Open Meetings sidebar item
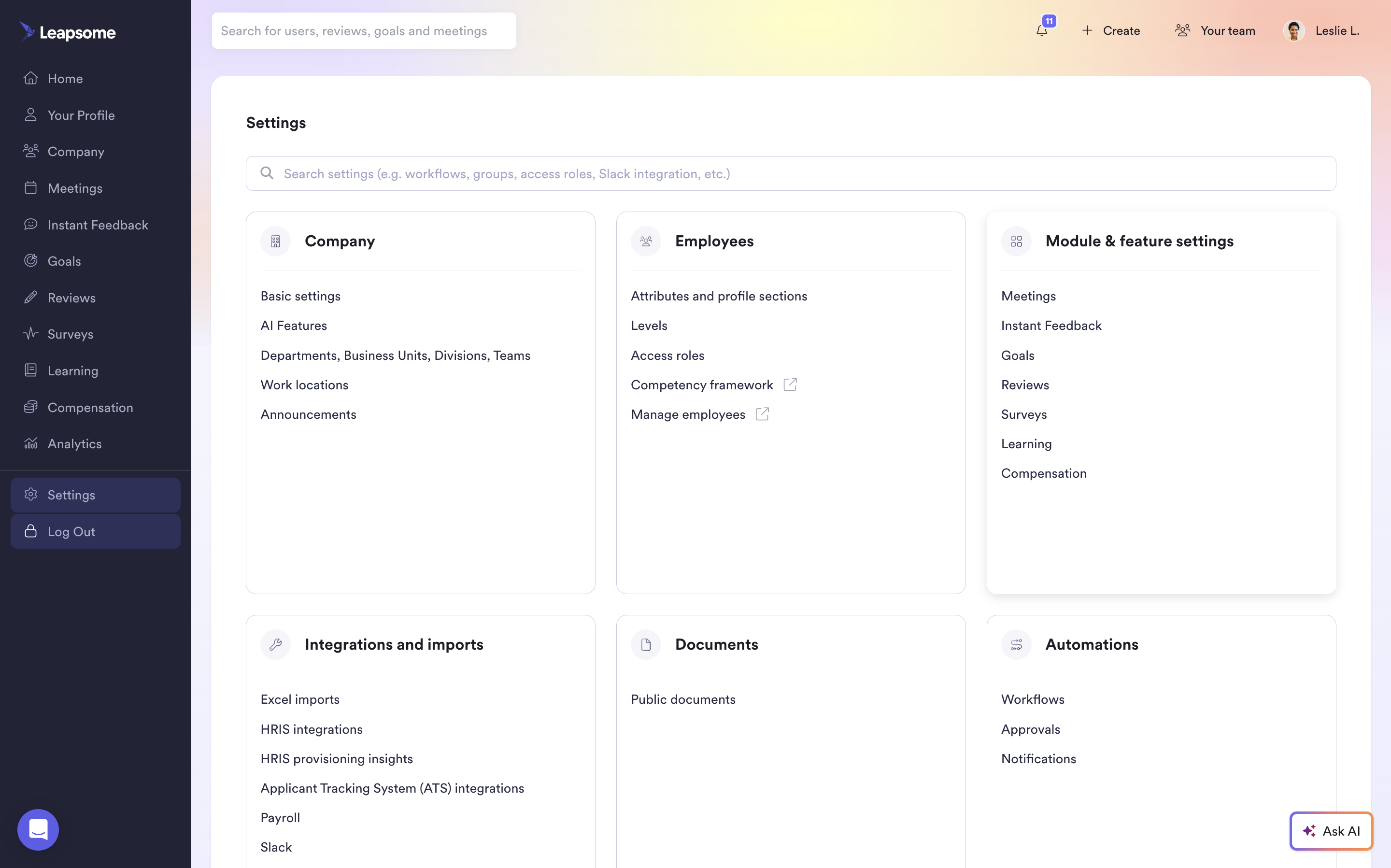Viewport: 1391px width, 868px height. 95,188
